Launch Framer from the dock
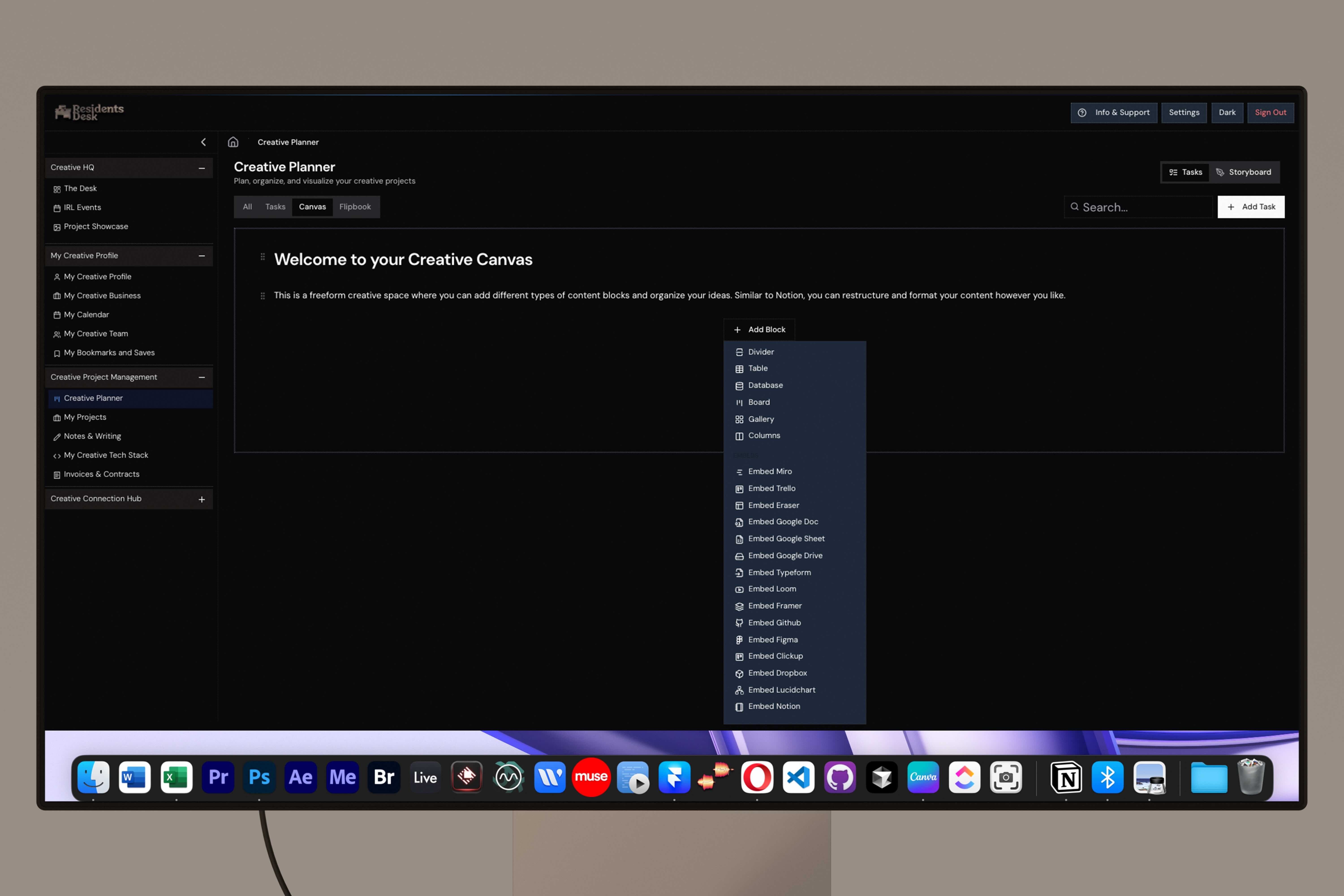Image resolution: width=1344 pixels, height=896 pixels. 674,777
